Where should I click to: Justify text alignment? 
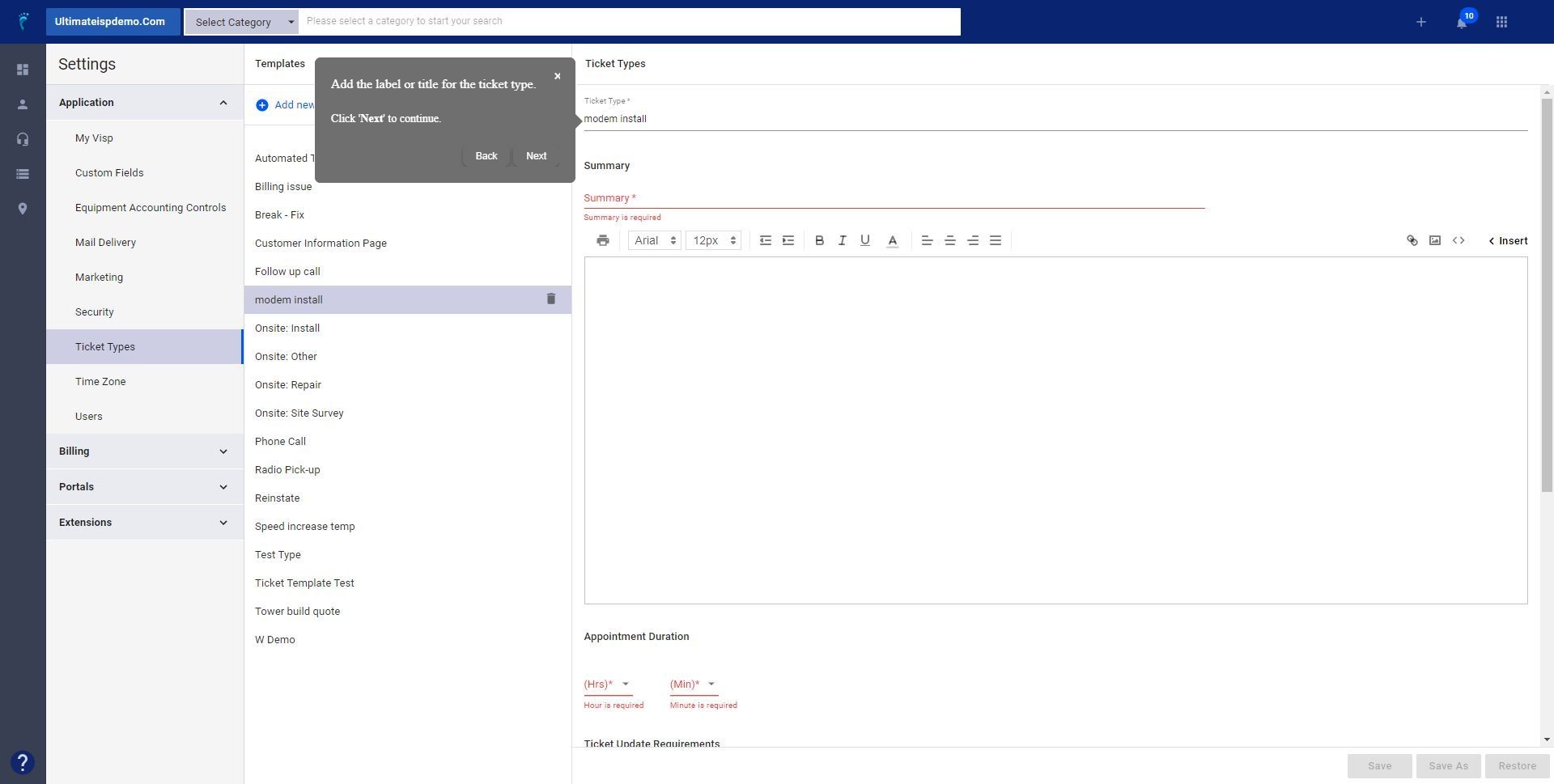[996, 240]
